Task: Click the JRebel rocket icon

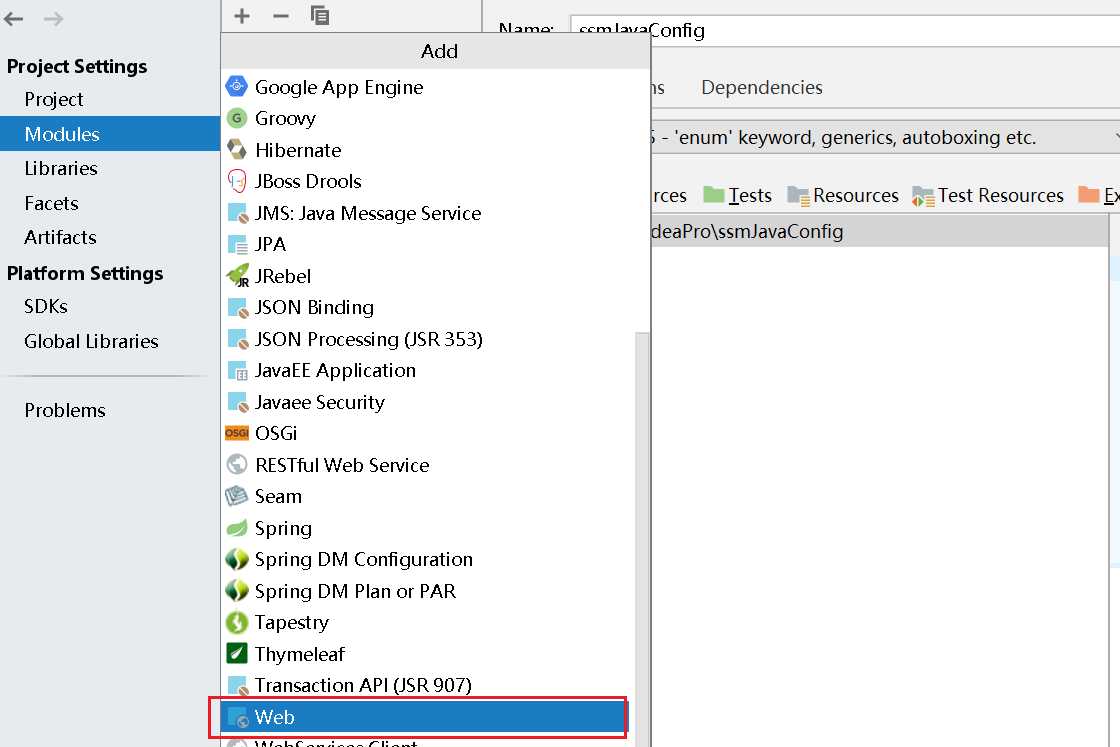Action: pos(237,276)
